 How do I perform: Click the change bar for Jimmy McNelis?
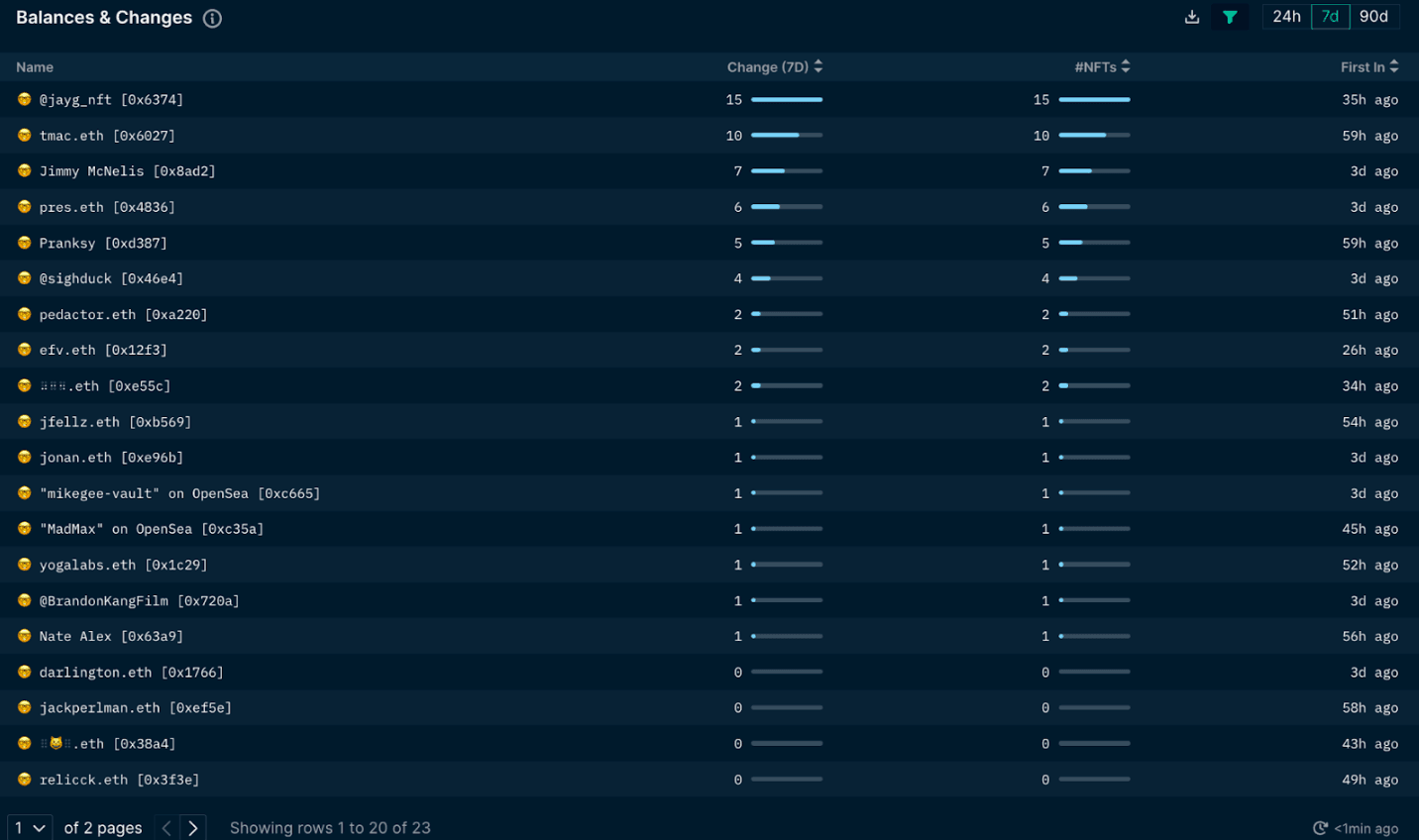click(786, 170)
